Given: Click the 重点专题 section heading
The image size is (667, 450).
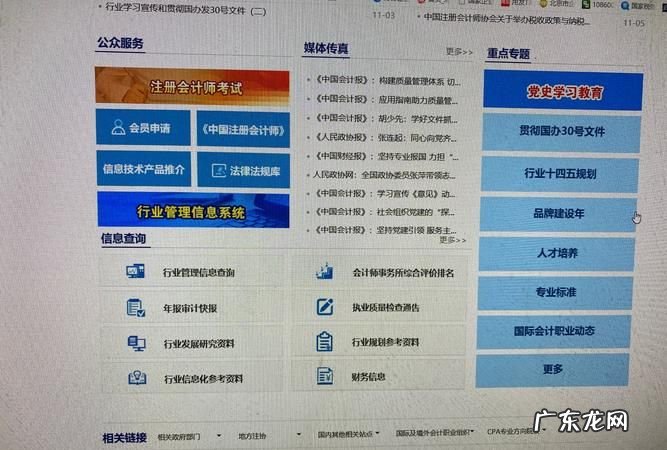Looking at the screenshot, I should click(x=508, y=54).
